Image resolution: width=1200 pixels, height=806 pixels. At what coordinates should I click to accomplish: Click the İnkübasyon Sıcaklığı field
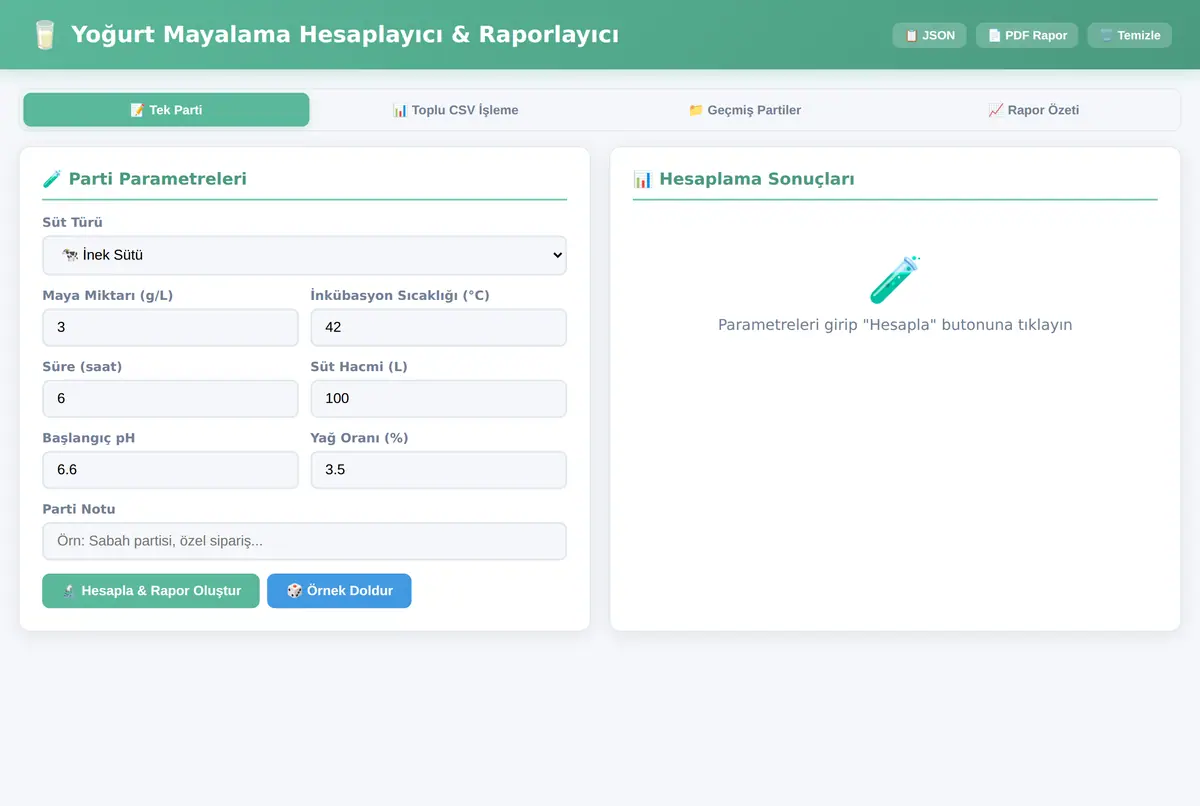[438, 327]
